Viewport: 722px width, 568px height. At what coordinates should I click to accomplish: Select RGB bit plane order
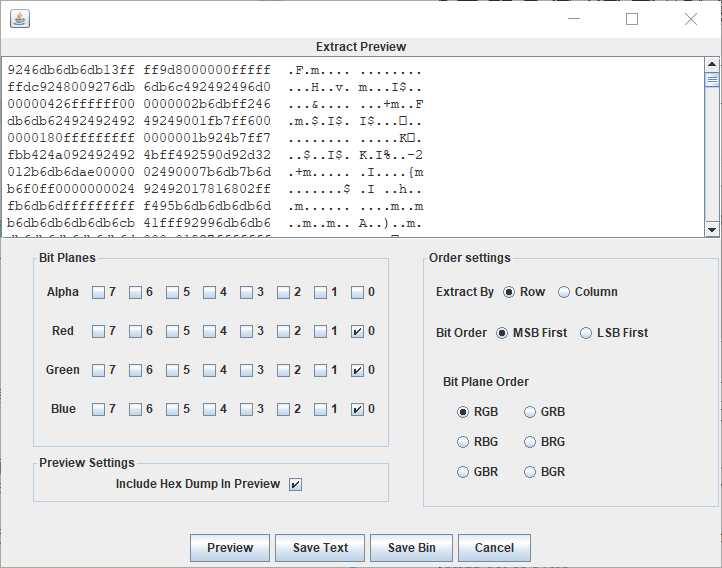pyautogui.click(x=463, y=412)
